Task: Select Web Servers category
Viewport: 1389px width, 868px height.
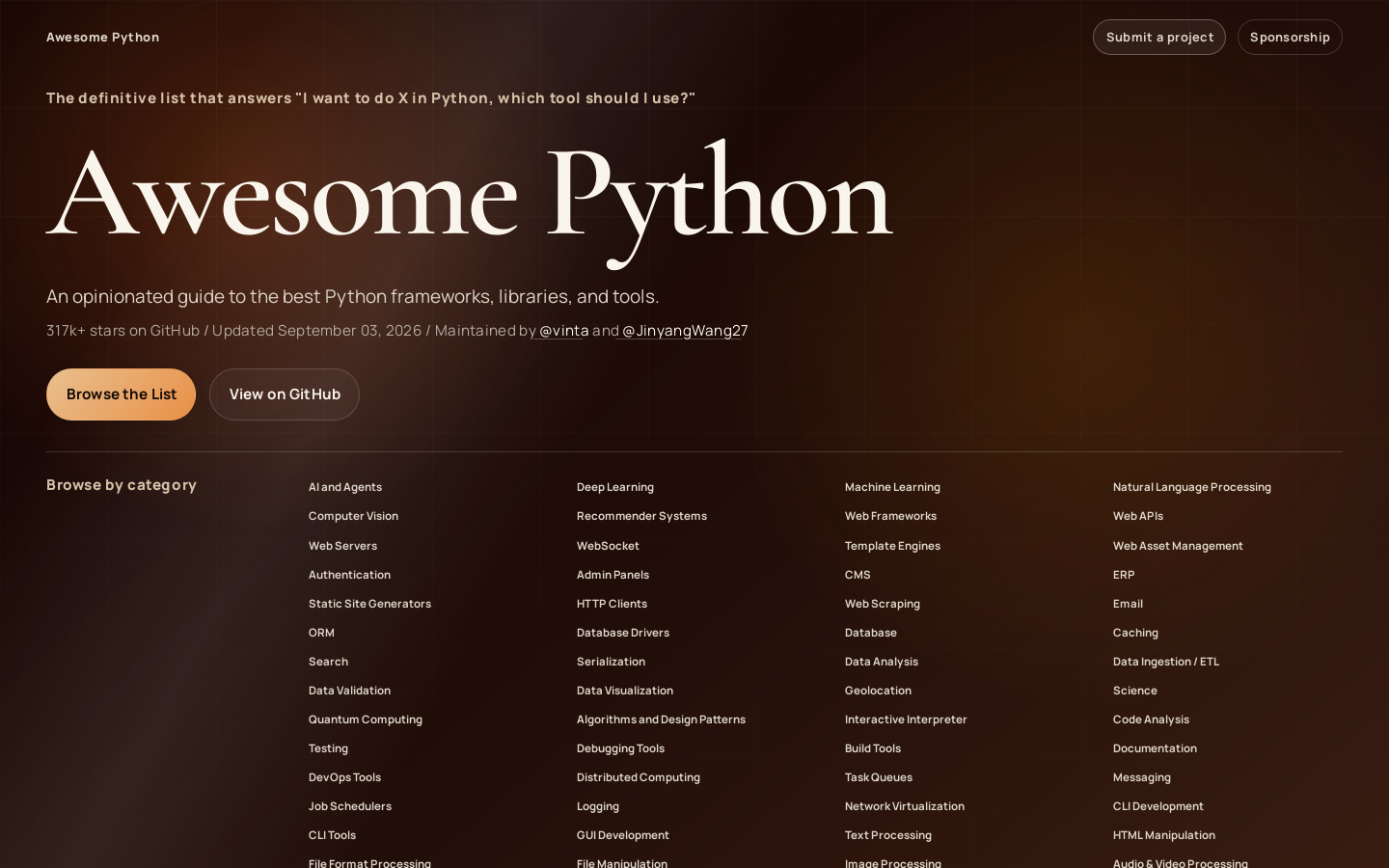Action: pos(342,546)
